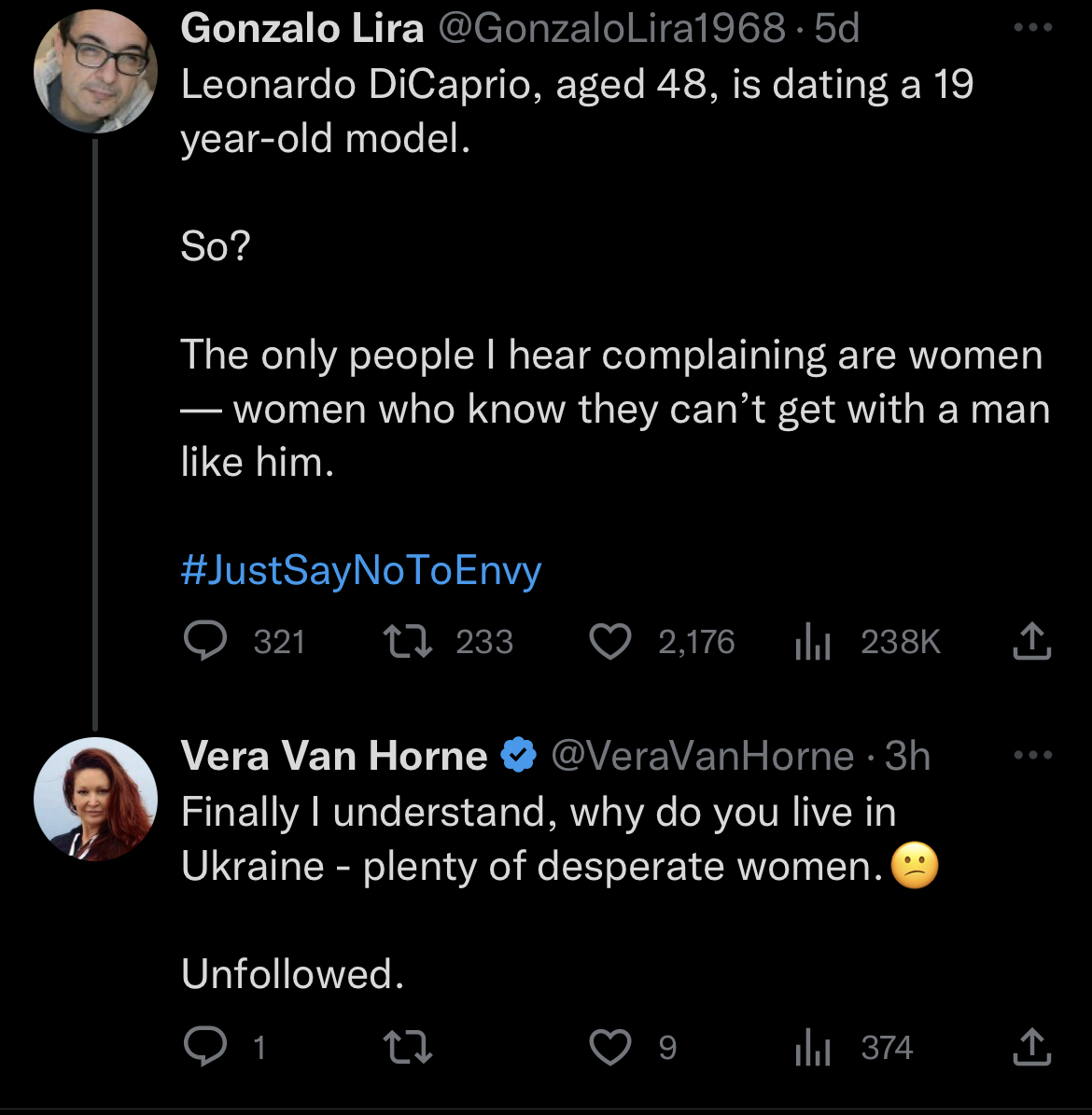
Task: Retweet Vera Van Horne's reply
Action: click(x=408, y=1047)
